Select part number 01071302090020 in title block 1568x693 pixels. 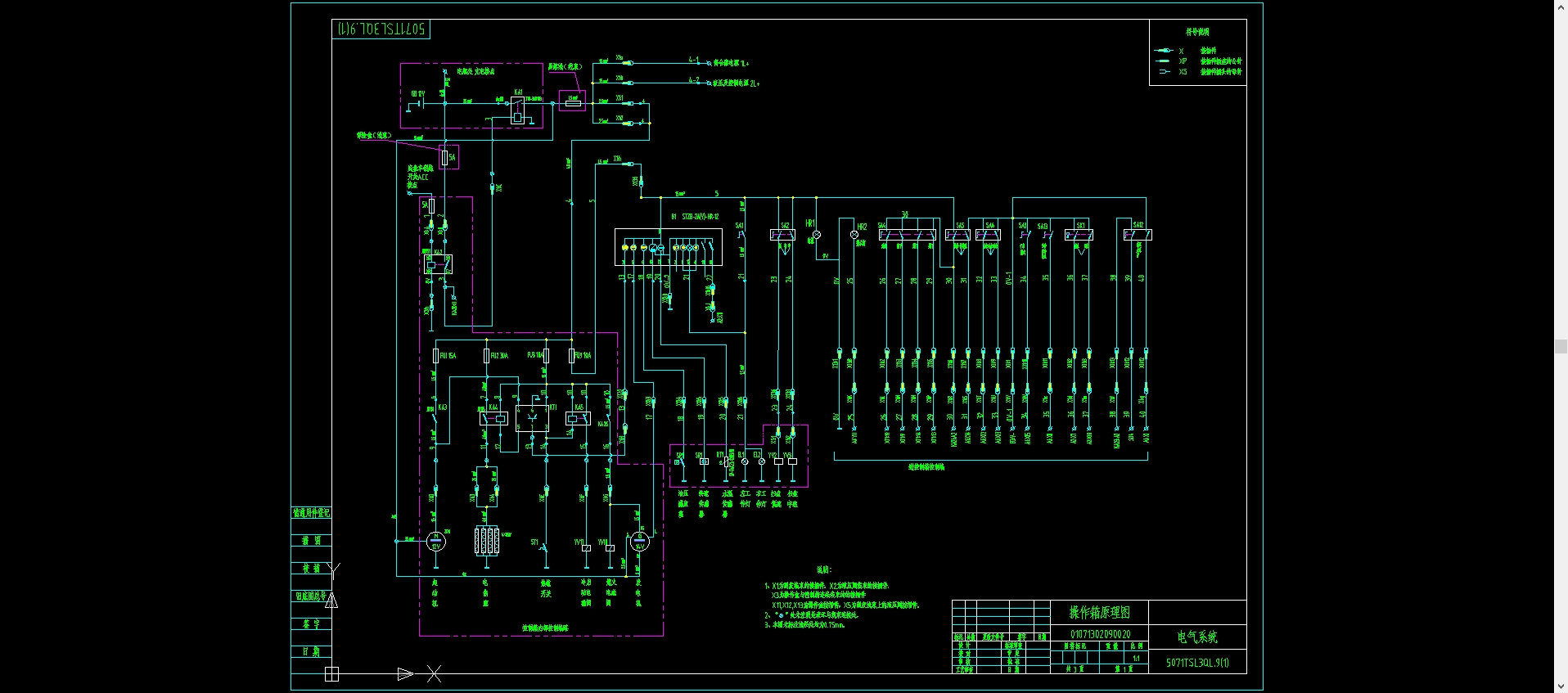1100,634
